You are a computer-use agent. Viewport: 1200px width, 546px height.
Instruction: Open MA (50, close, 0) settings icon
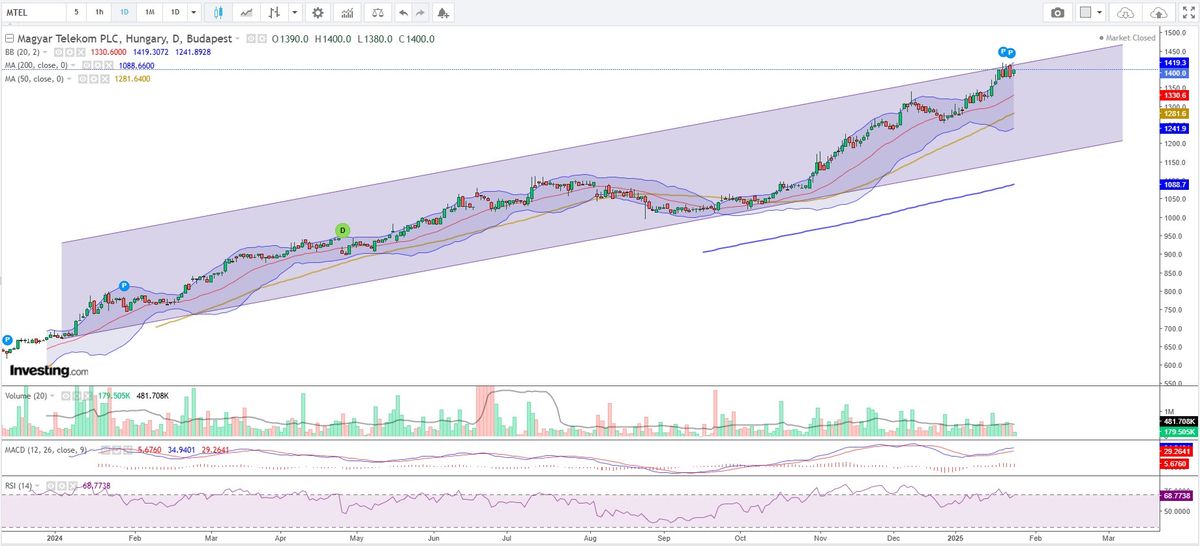(x=93, y=79)
